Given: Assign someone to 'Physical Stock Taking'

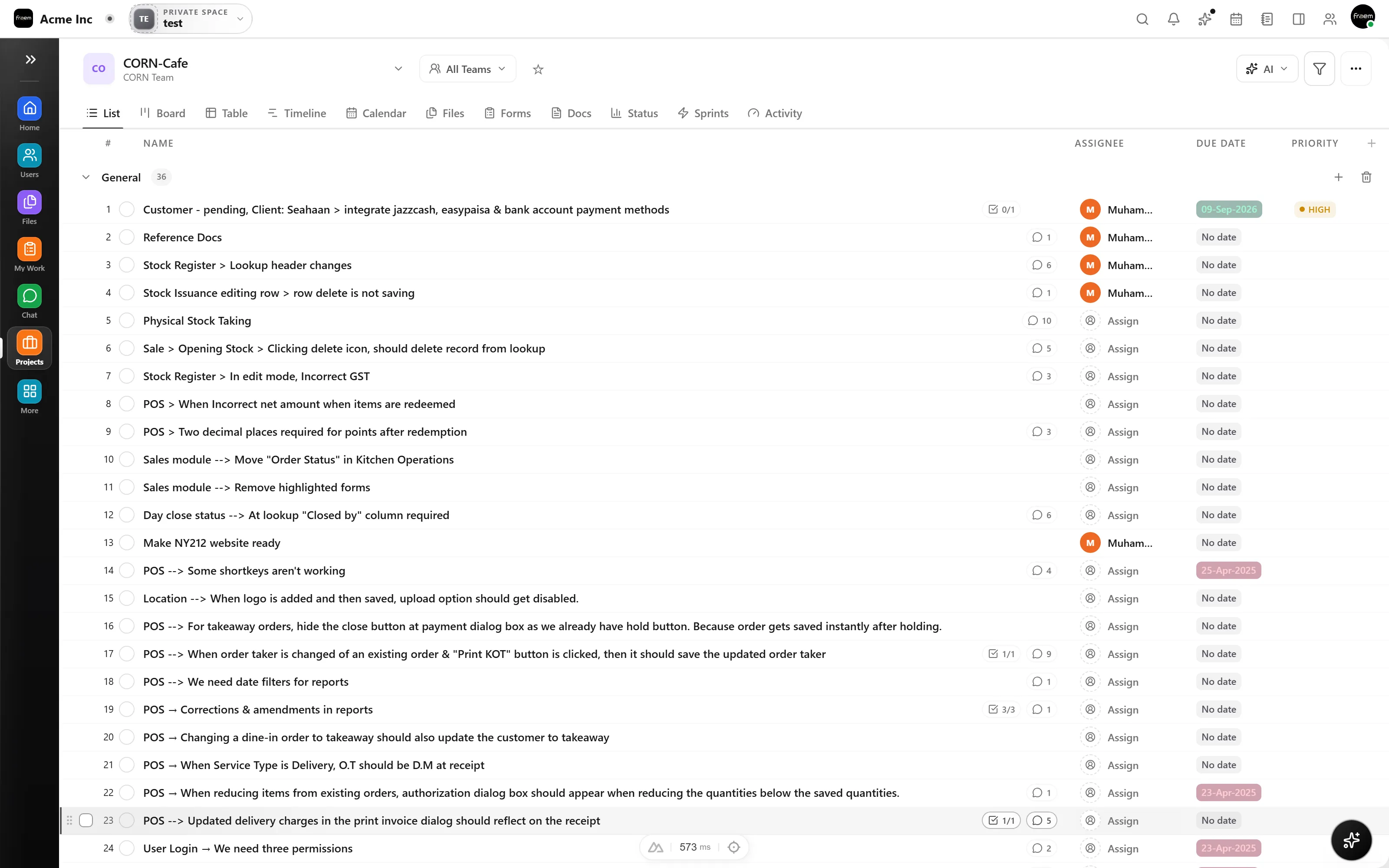Looking at the screenshot, I should [x=1110, y=320].
